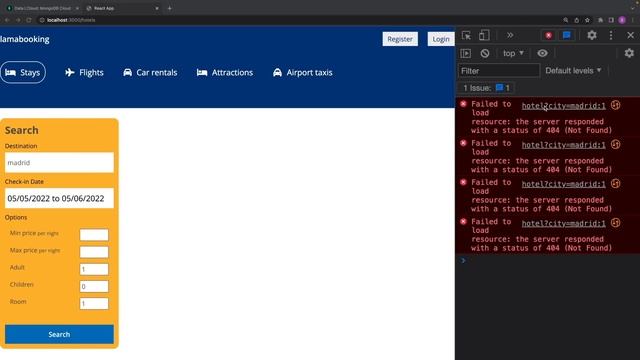Open fourth hotel?city=madrid:1 error link
The image size is (640, 360).
tap(564, 223)
